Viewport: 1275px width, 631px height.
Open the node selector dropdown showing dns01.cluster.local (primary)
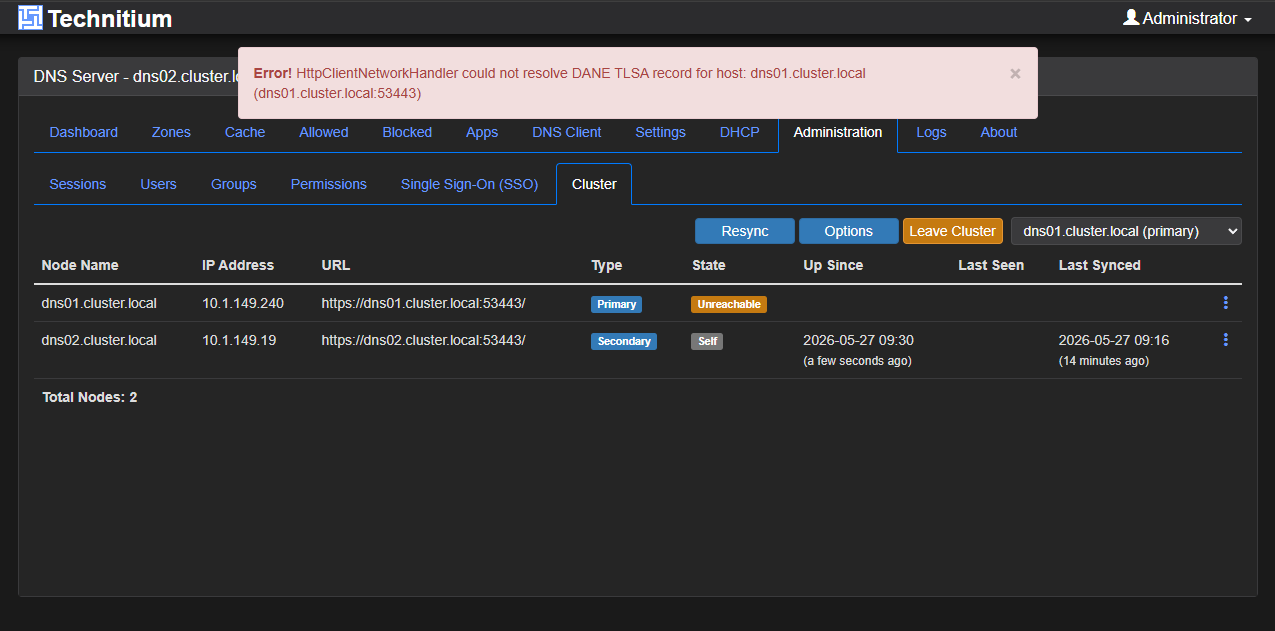pos(1126,231)
